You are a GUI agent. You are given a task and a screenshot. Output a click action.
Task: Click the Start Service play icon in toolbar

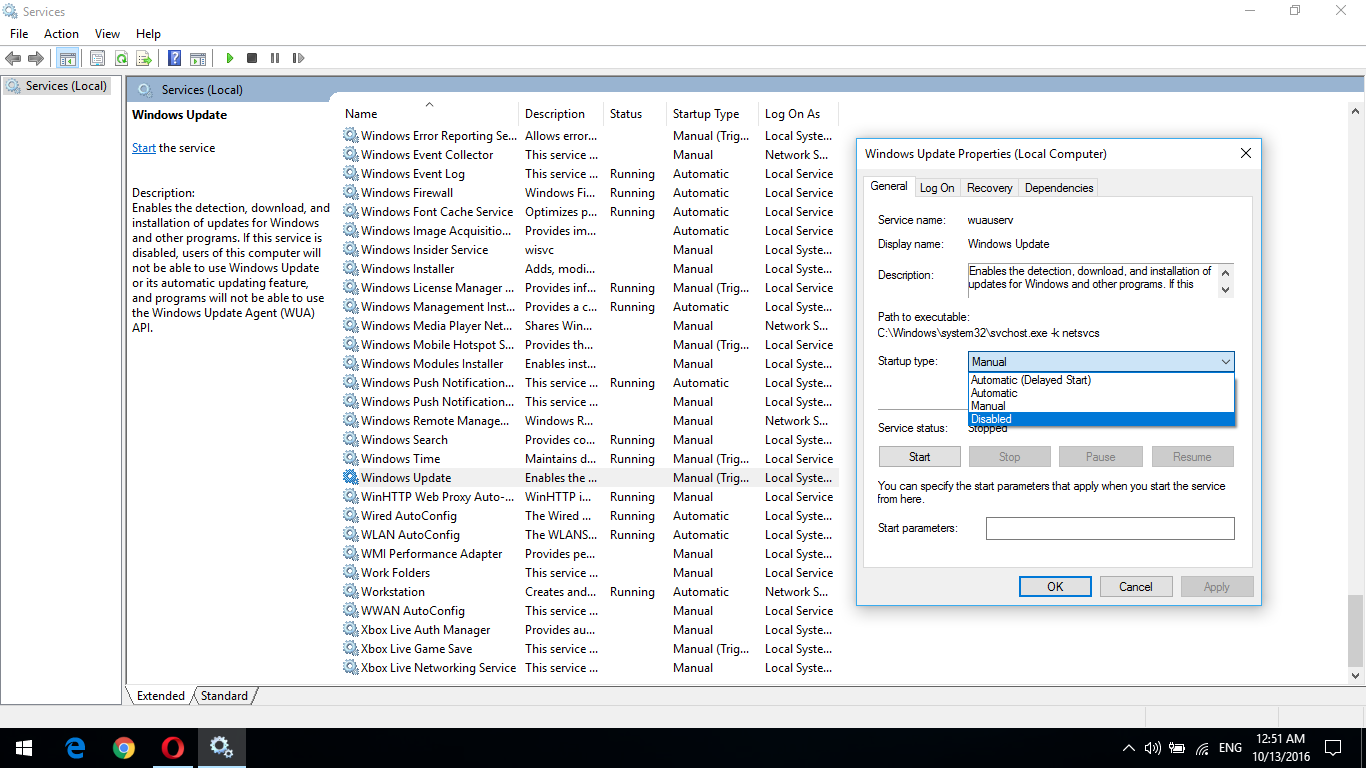230,59
